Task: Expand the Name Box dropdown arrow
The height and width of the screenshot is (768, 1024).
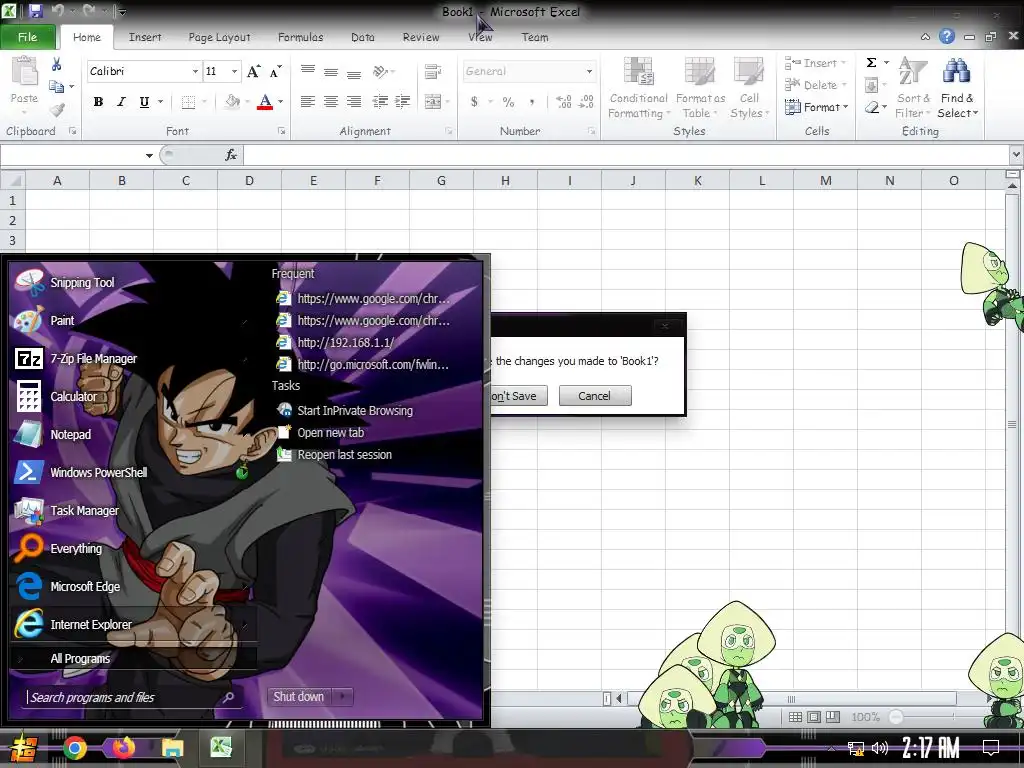Action: pyautogui.click(x=149, y=155)
